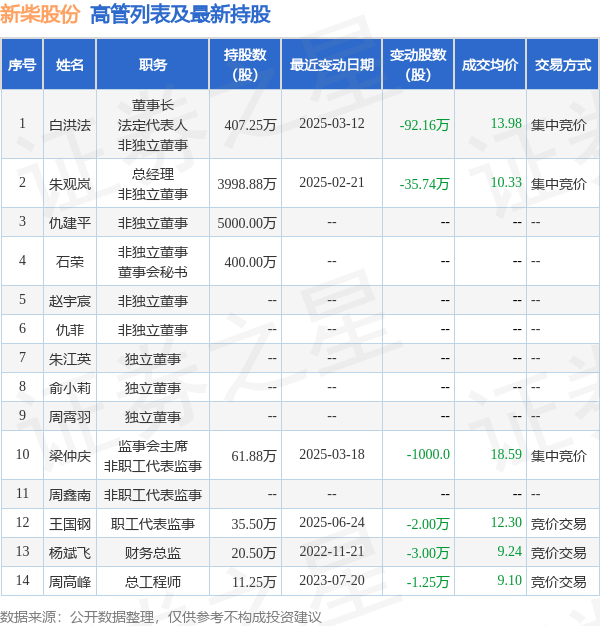Screen dimensions: 600x626
Task: Select the name 仇菲
Action: click(70, 329)
